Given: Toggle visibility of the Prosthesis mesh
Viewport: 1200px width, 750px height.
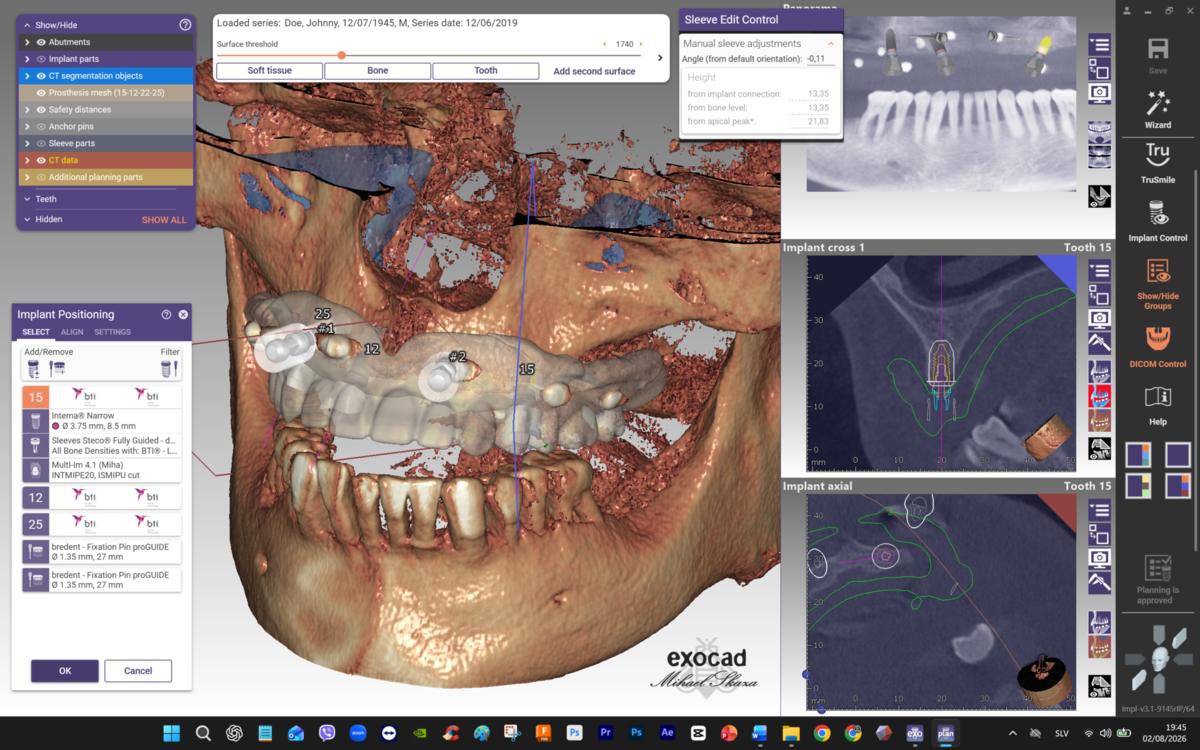Looking at the screenshot, I should tap(42, 93).
